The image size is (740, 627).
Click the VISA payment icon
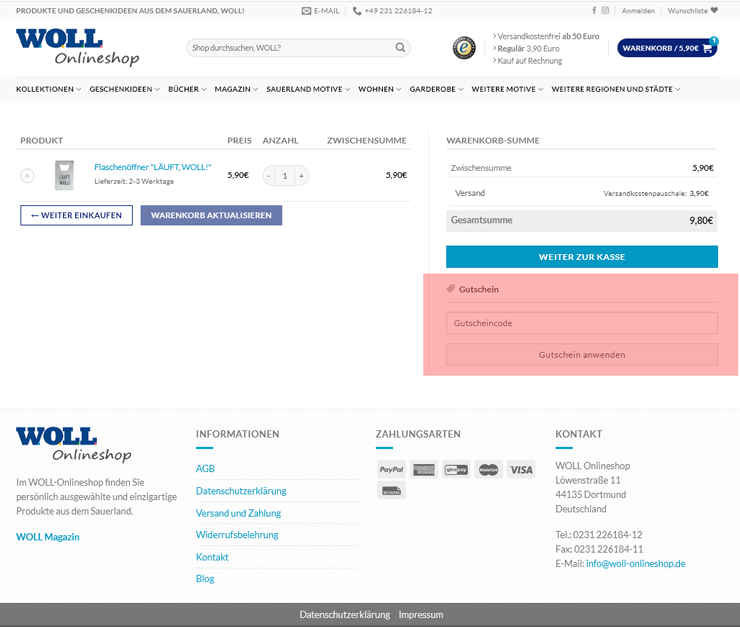pyautogui.click(x=521, y=469)
